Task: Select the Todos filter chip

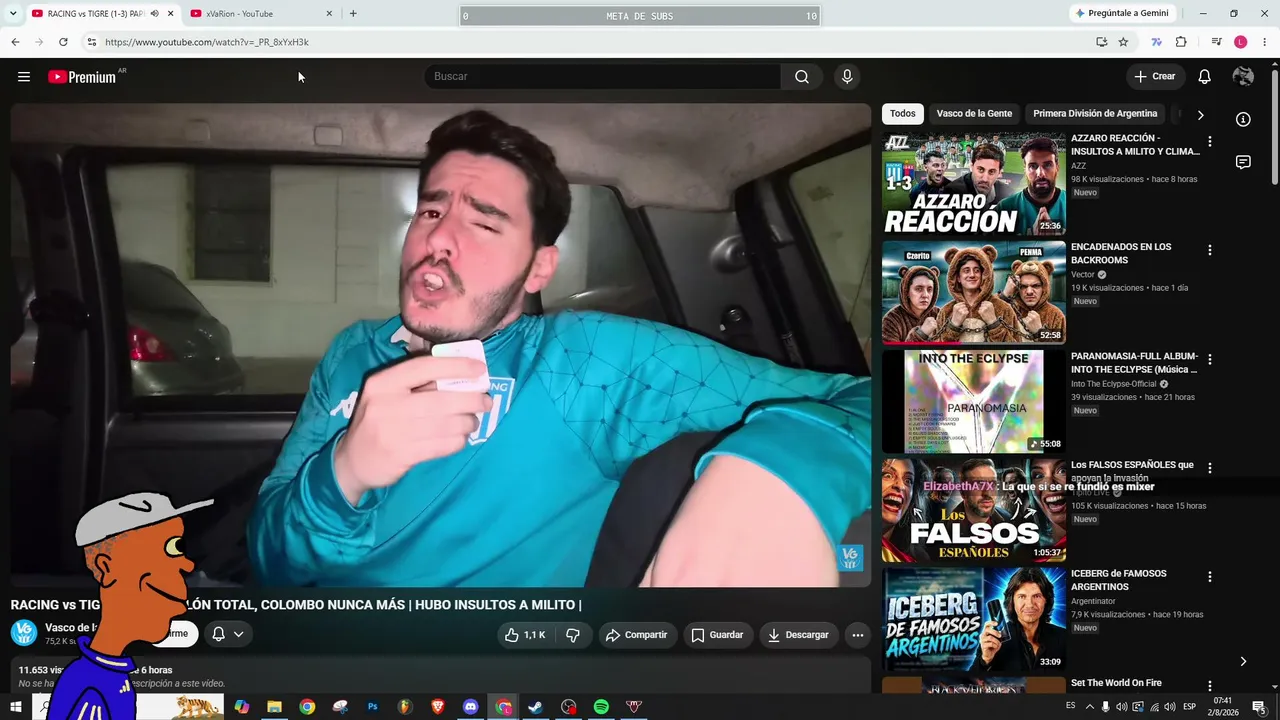Action: [x=903, y=114]
